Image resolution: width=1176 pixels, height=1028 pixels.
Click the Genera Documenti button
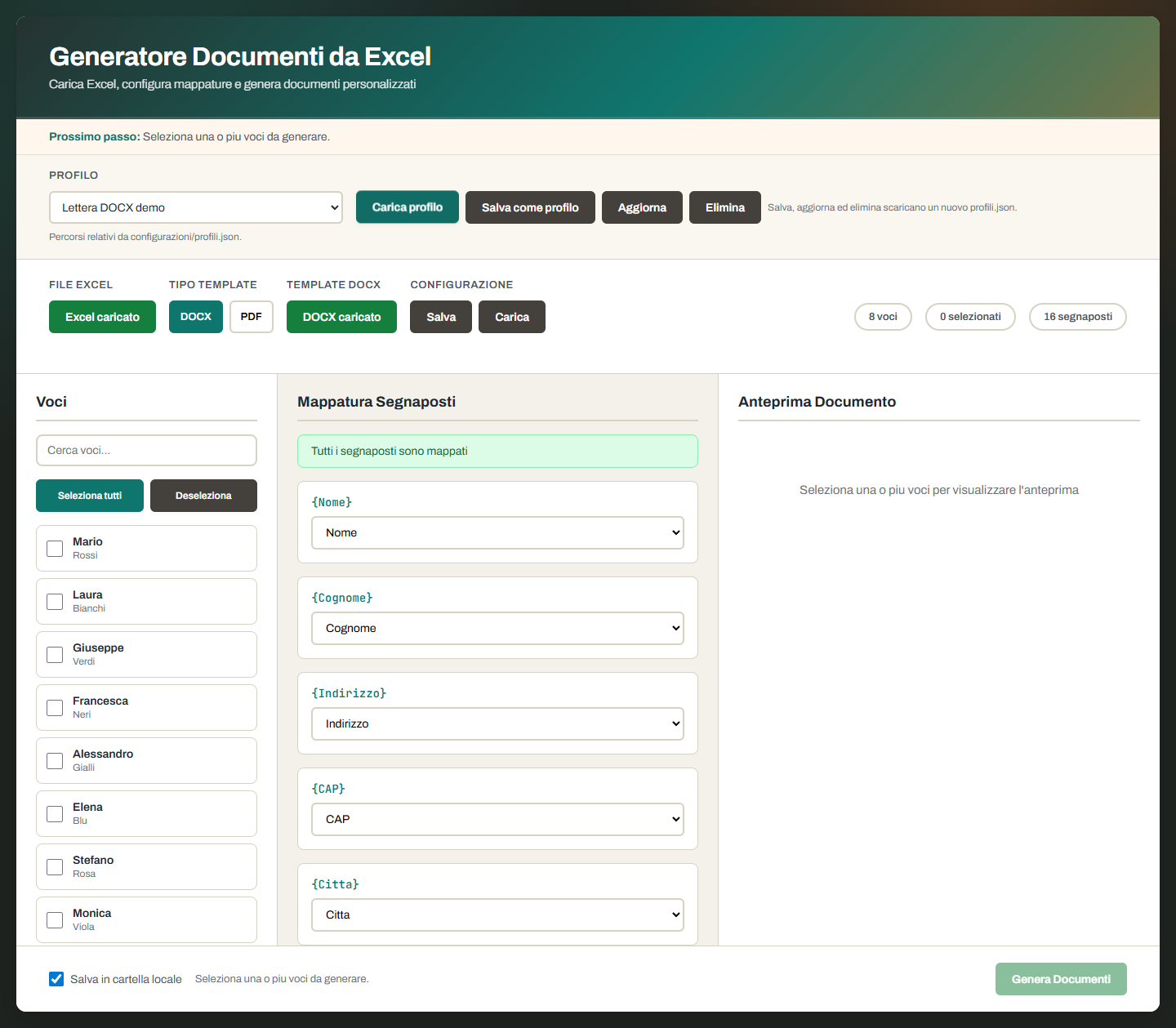click(x=1061, y=979)
